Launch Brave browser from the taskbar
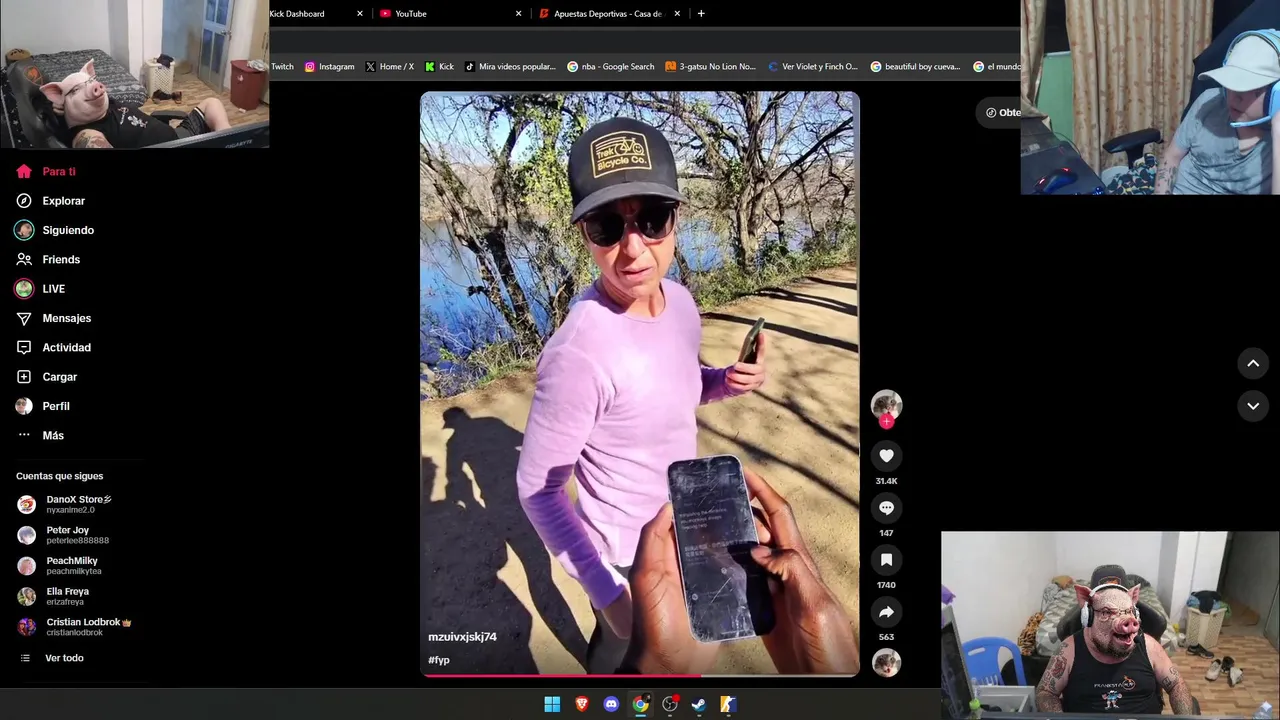 pyautogui.click(x=582, y=704)
